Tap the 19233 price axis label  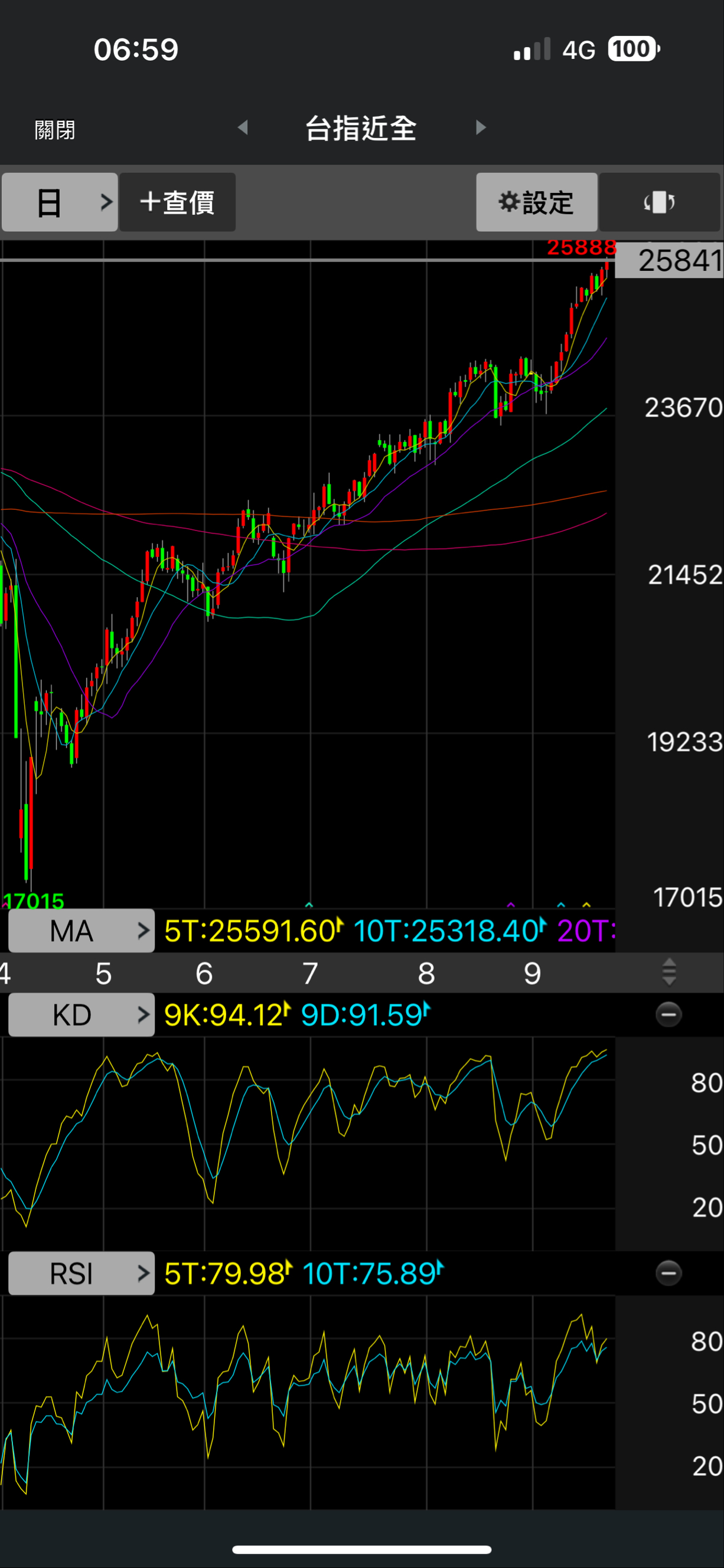point(684,742)
